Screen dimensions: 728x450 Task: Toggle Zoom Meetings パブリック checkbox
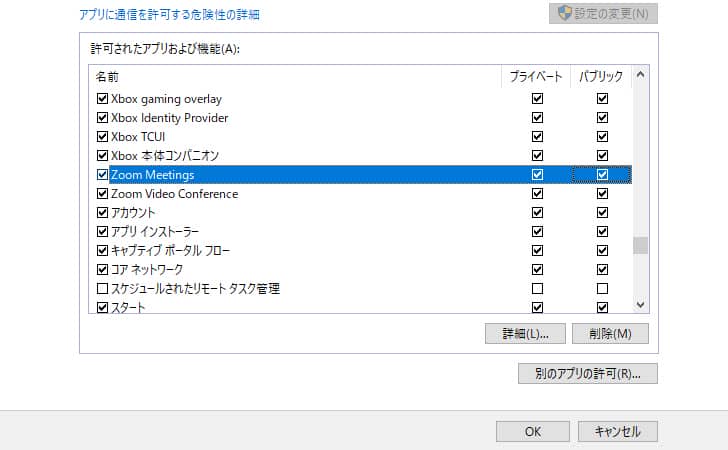click(x=602, y=175)
